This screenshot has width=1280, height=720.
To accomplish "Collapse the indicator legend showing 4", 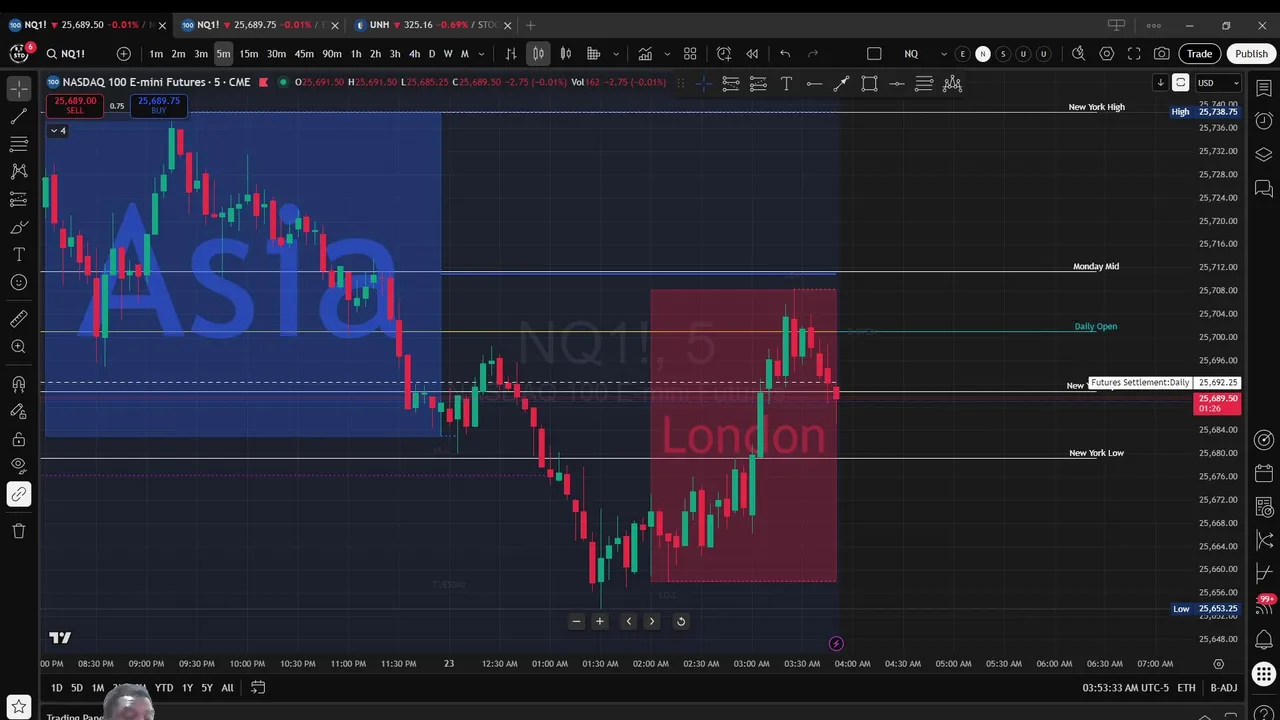I will tap(58, 131).
